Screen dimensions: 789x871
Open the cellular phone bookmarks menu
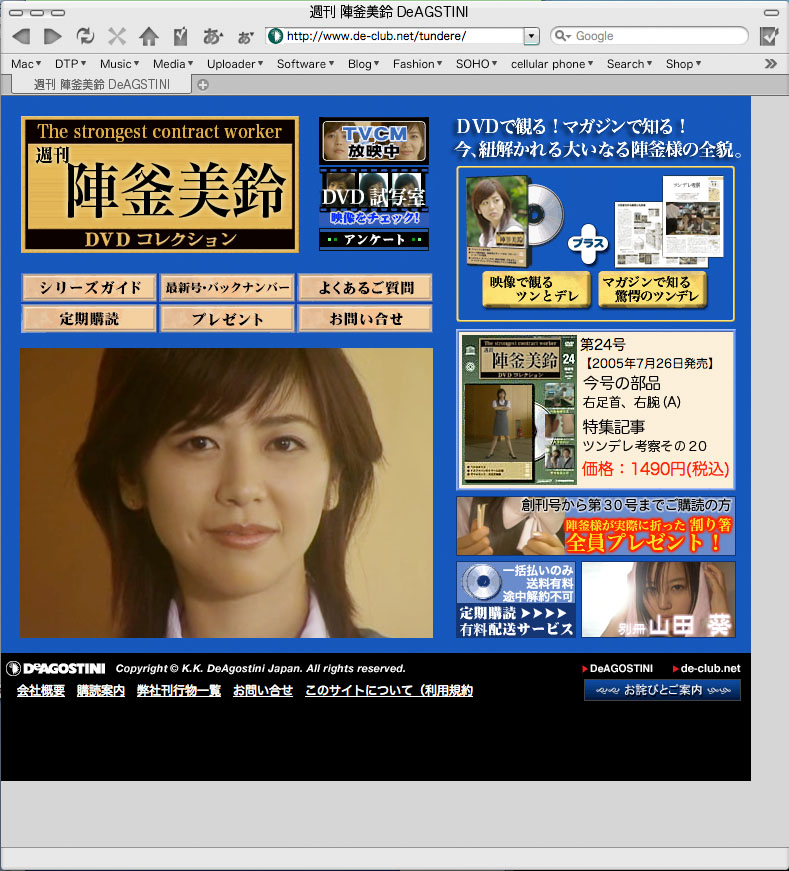(552, 64)
